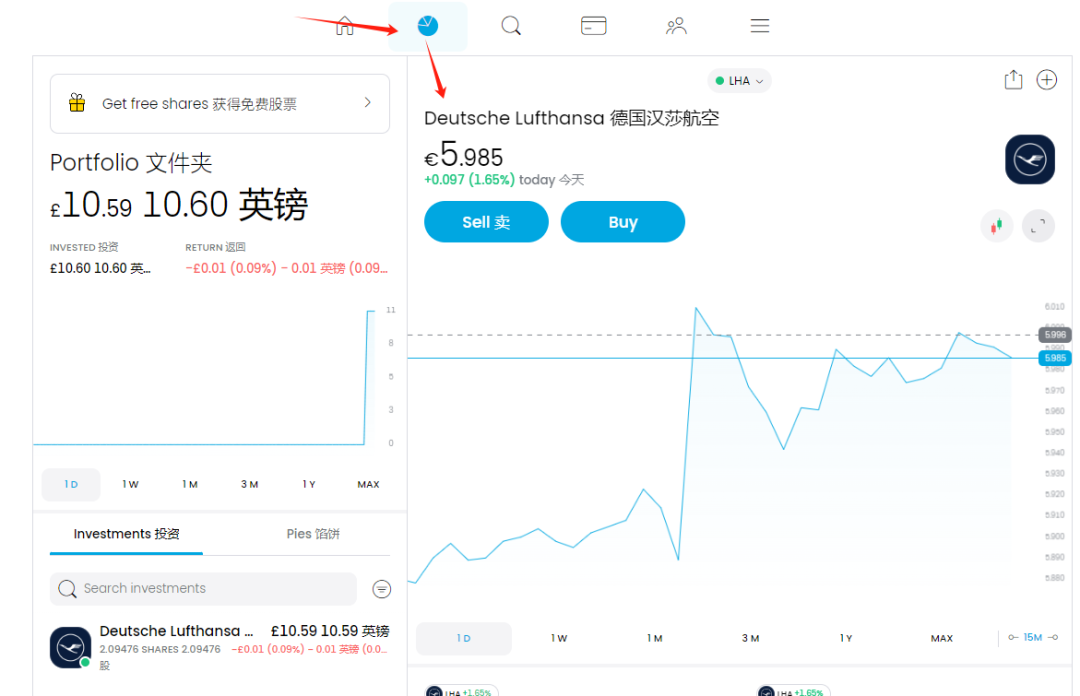Image resolution: width=1080 pixels, height=696 pixels.
Task: Click the Sell button
Action: tap(486, 222)
